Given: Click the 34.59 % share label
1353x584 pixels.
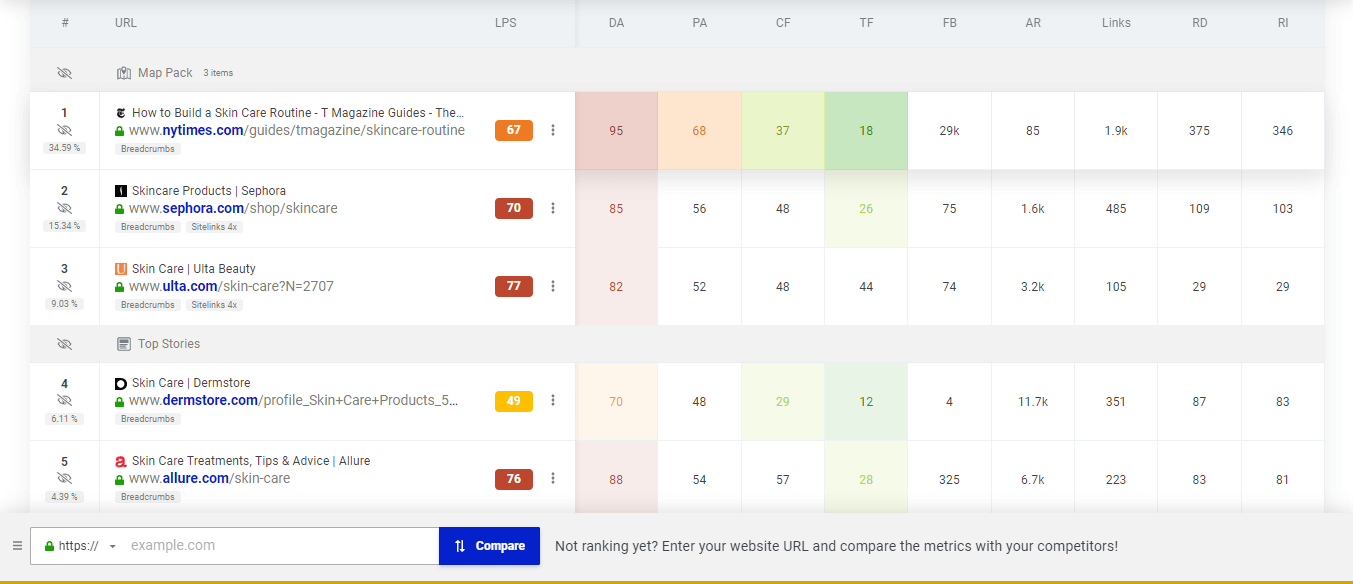Looking at the screenshot, I should point(65,148).
